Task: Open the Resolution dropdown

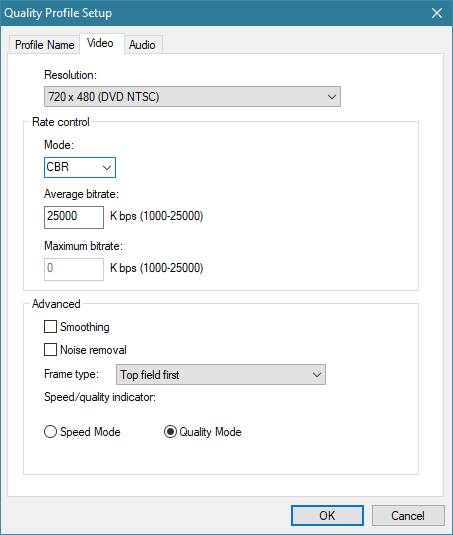Action: point(192,97)
